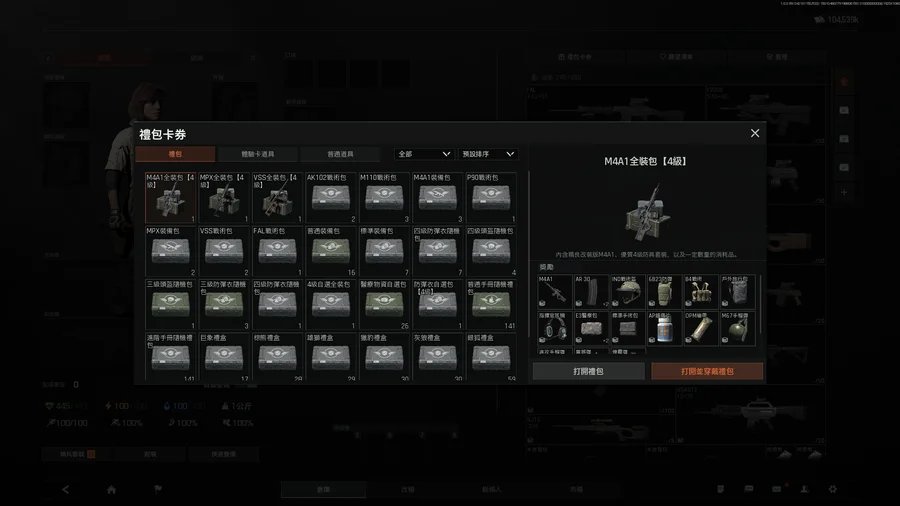Select the 醫療物資自選包 crate
This screenshot has width=900, height=506.
pyautogui.click(x=384, y=304)
